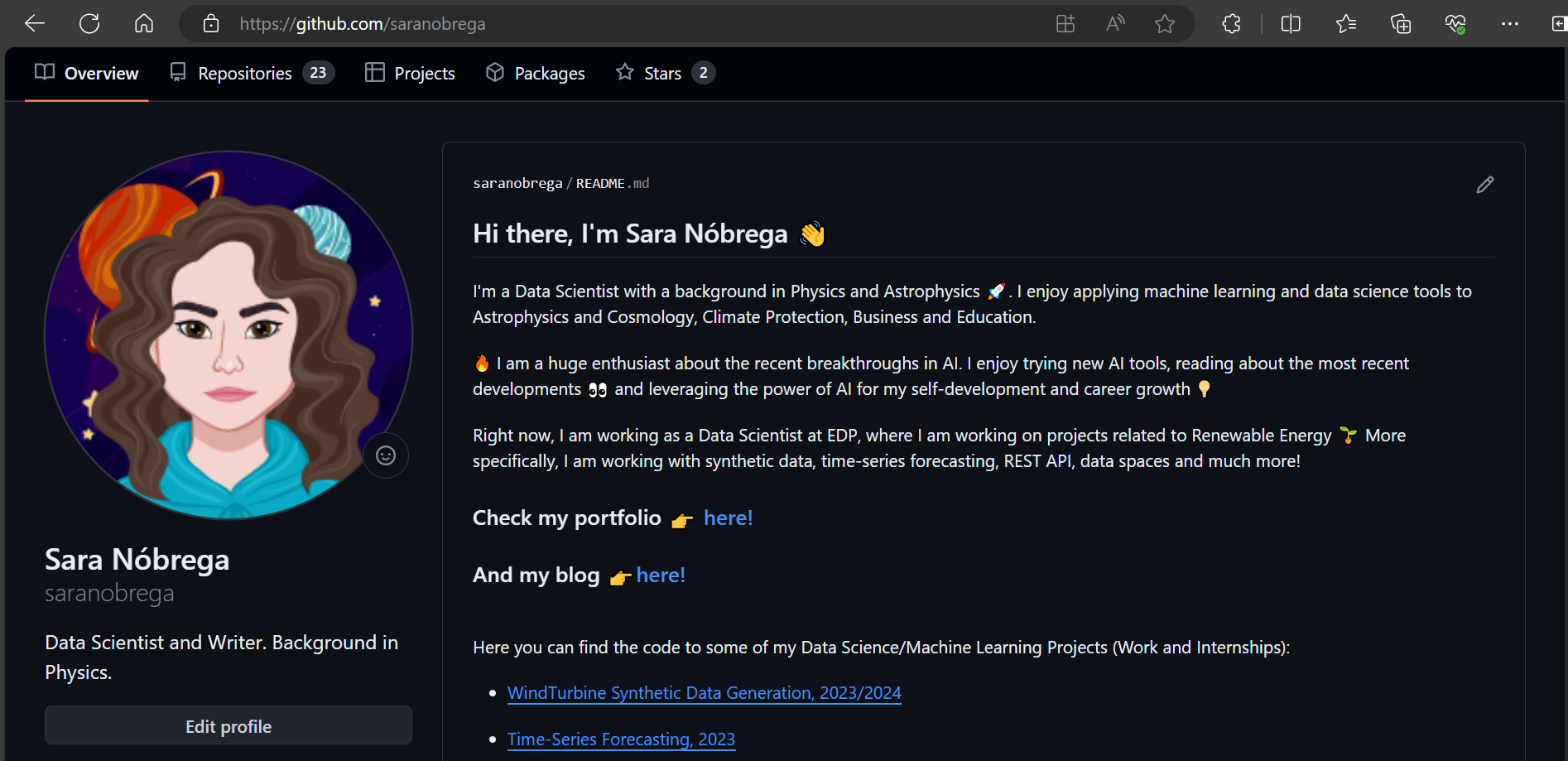
Task: Go to browser home page icon
Action: 144,24
